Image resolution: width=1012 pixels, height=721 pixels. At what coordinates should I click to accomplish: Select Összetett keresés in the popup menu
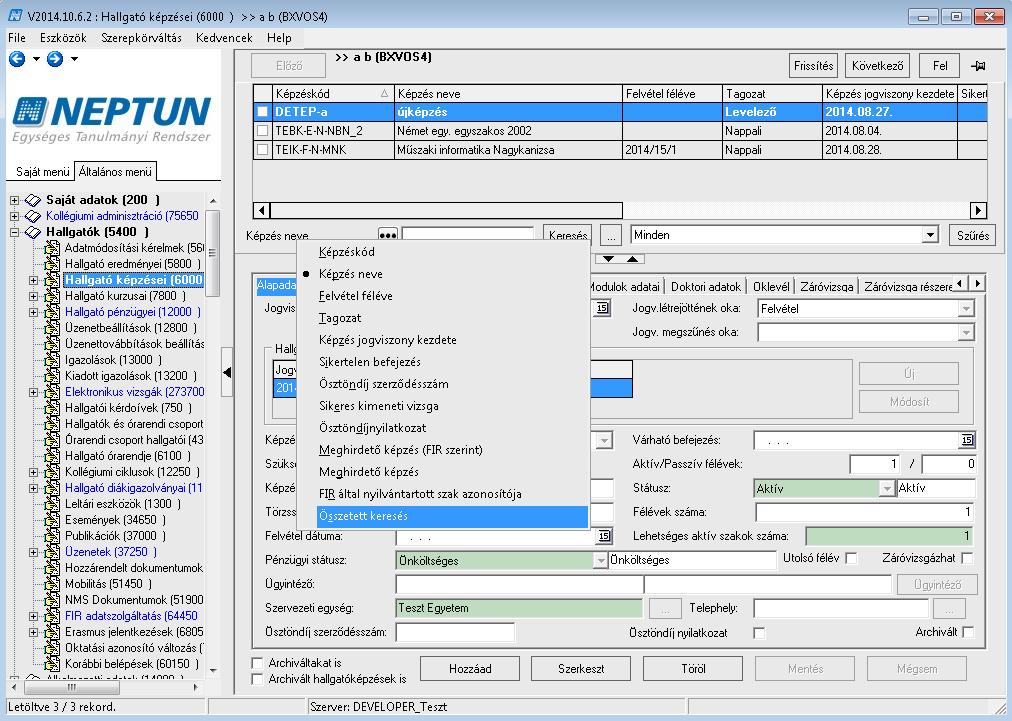[452, 516]
